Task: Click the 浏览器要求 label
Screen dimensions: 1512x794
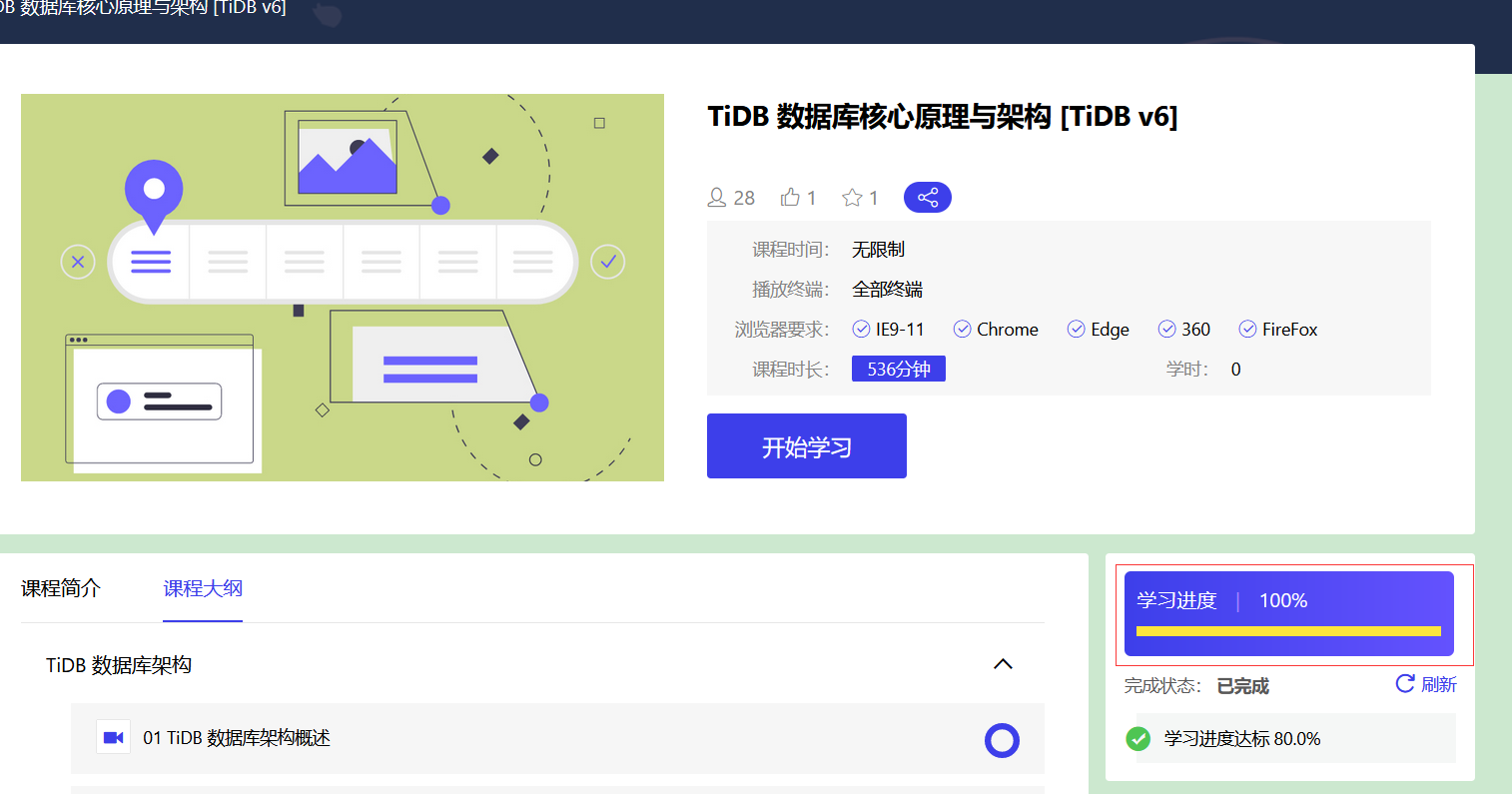Action: click(x=782, y=330)
